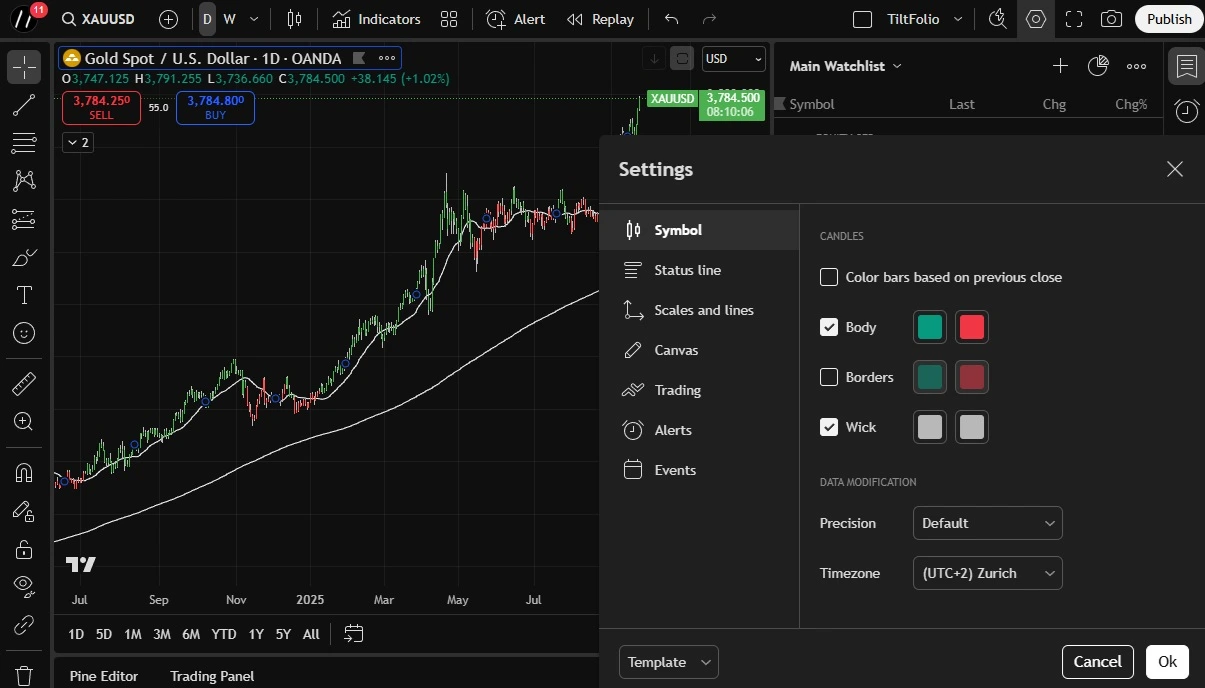Select the ruler measure tool
The image size is (1205, 688).
pyautogui.click(x=24, y=384)
